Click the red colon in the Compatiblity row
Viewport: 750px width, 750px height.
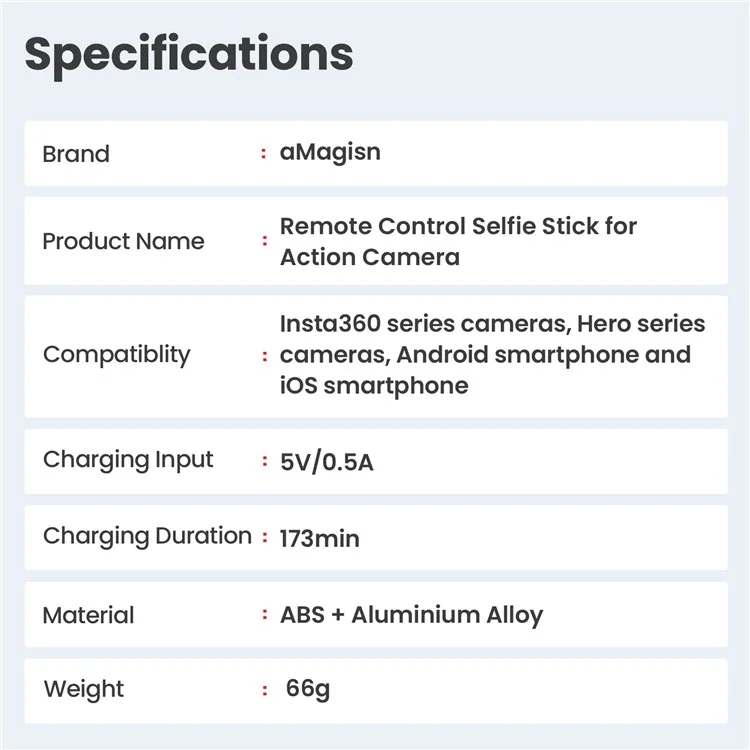[x=264, y=356]
